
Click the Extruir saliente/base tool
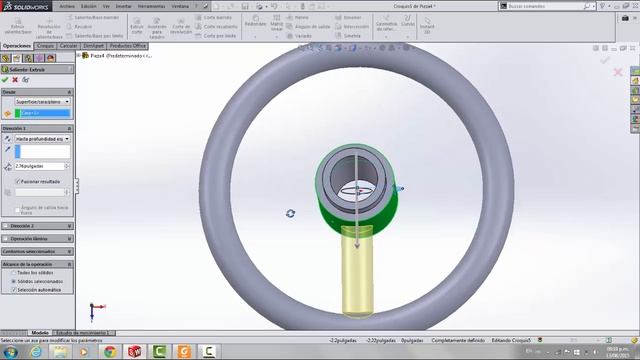(x=18, y=26)
